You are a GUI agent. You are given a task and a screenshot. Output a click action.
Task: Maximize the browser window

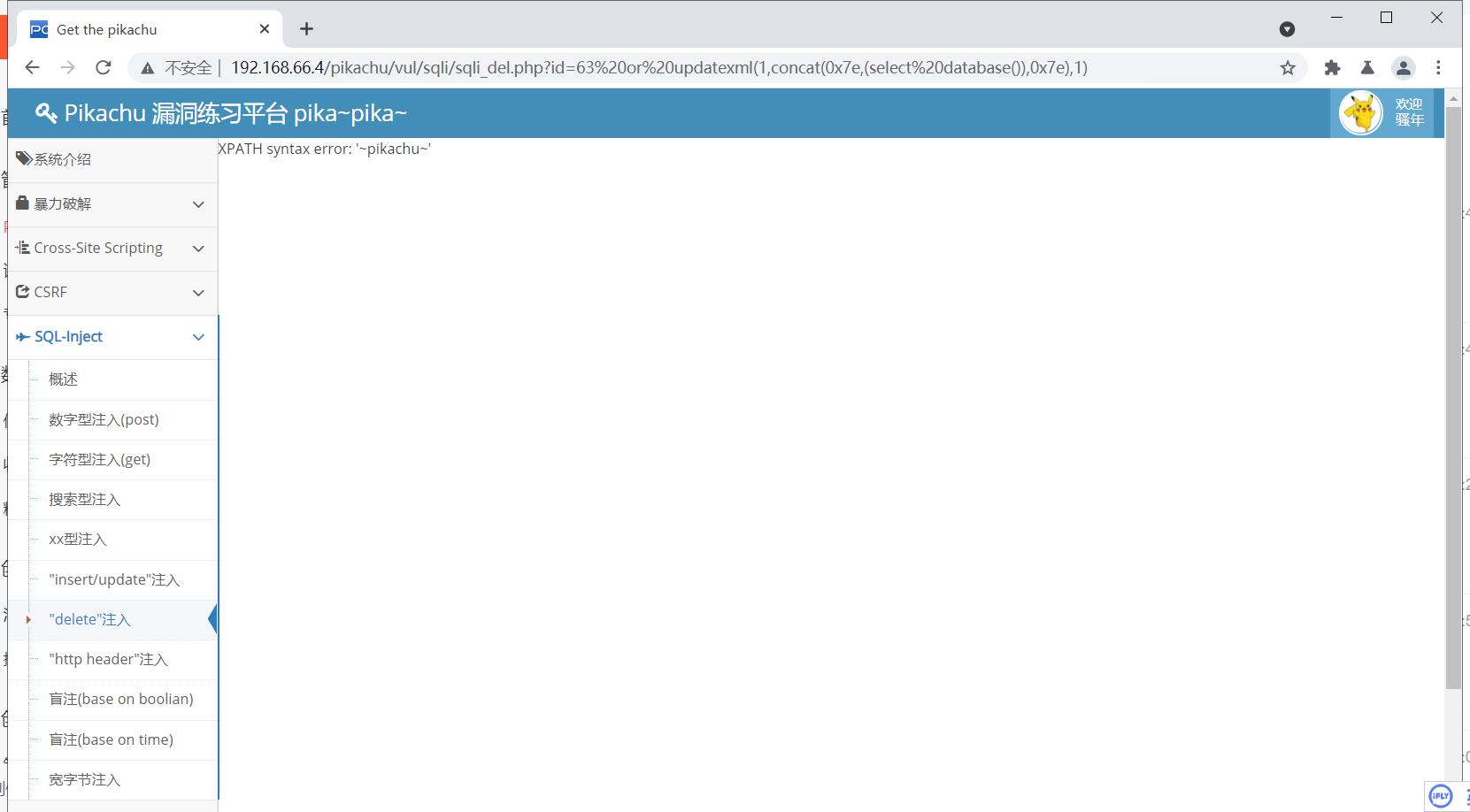[1387, 18]
